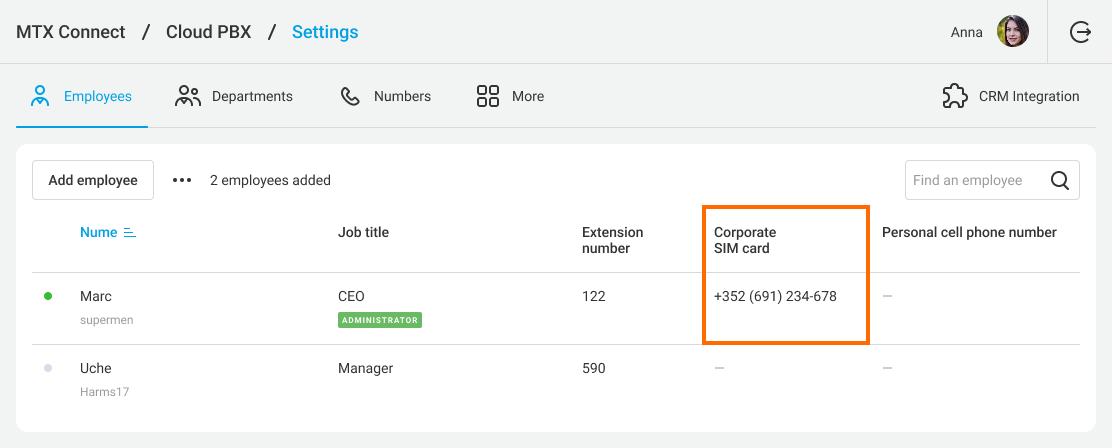Click the CRM Integration puzzle icon
Viewport: 1112px width, 448px height.
[955, 96]
